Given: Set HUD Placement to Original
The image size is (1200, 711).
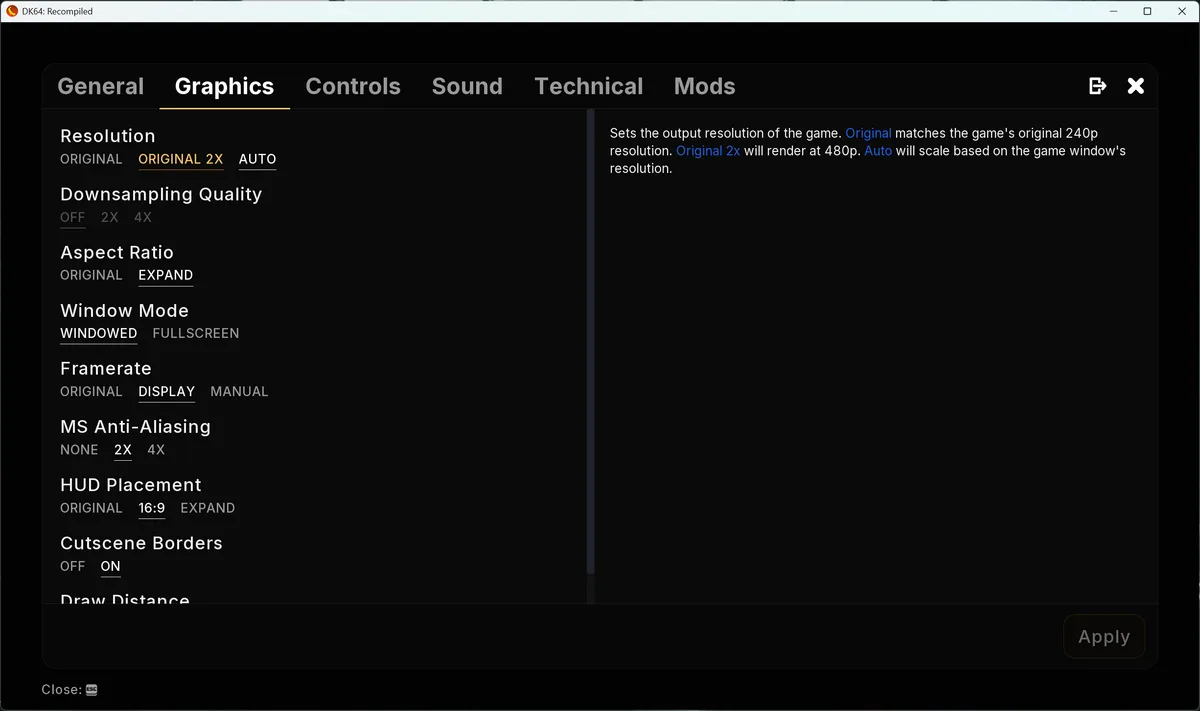Looking at the screenshot, I should click(x=91, y=508).
